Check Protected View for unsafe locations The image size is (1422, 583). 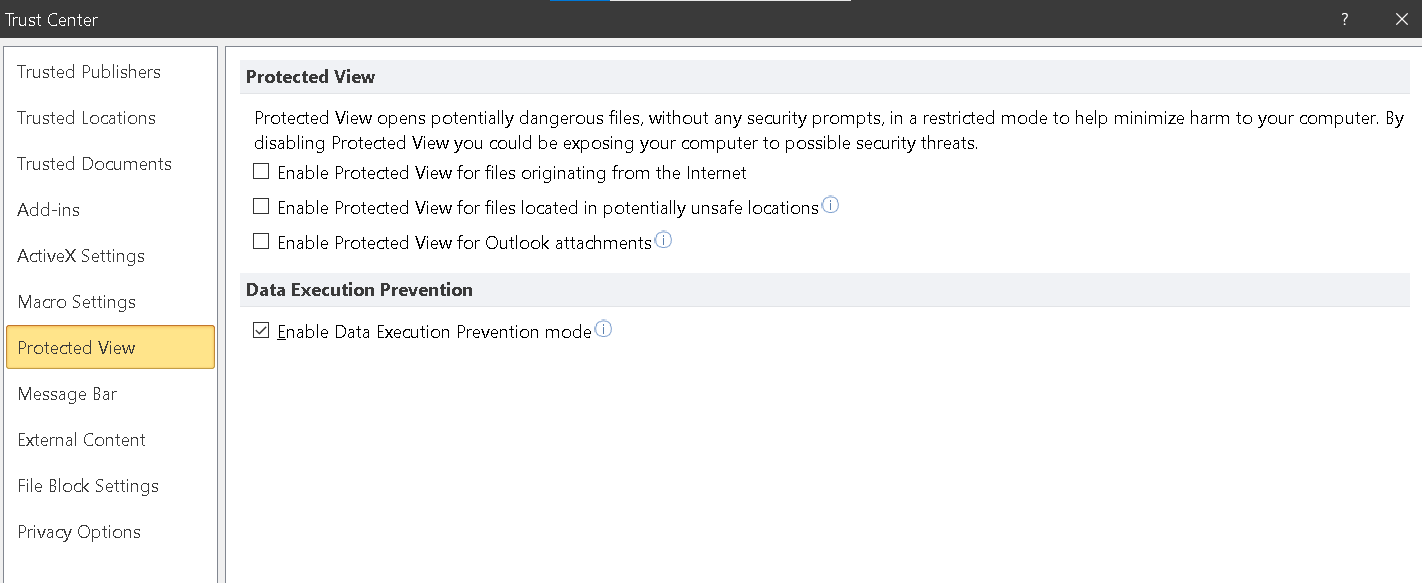pyautogui.click(x=261, y=207)
